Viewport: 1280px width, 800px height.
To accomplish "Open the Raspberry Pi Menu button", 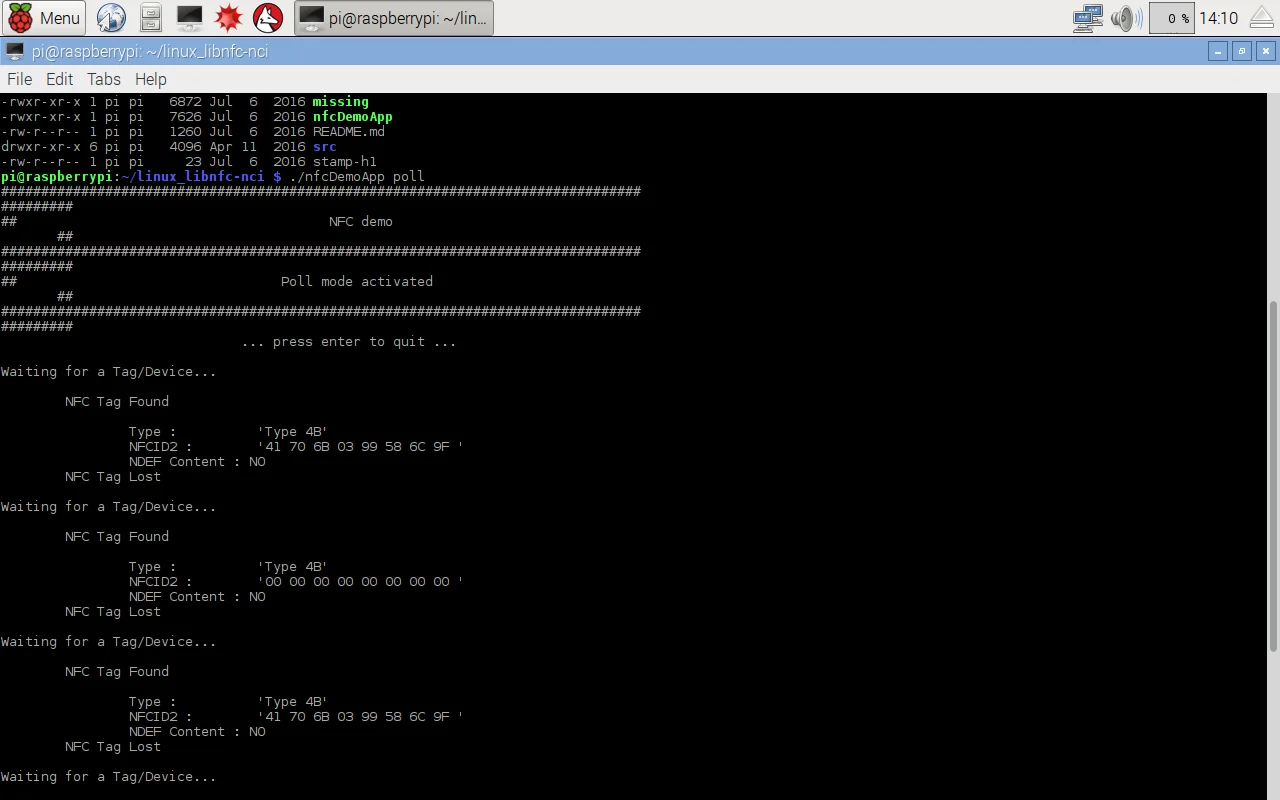I will coord(44,18).
